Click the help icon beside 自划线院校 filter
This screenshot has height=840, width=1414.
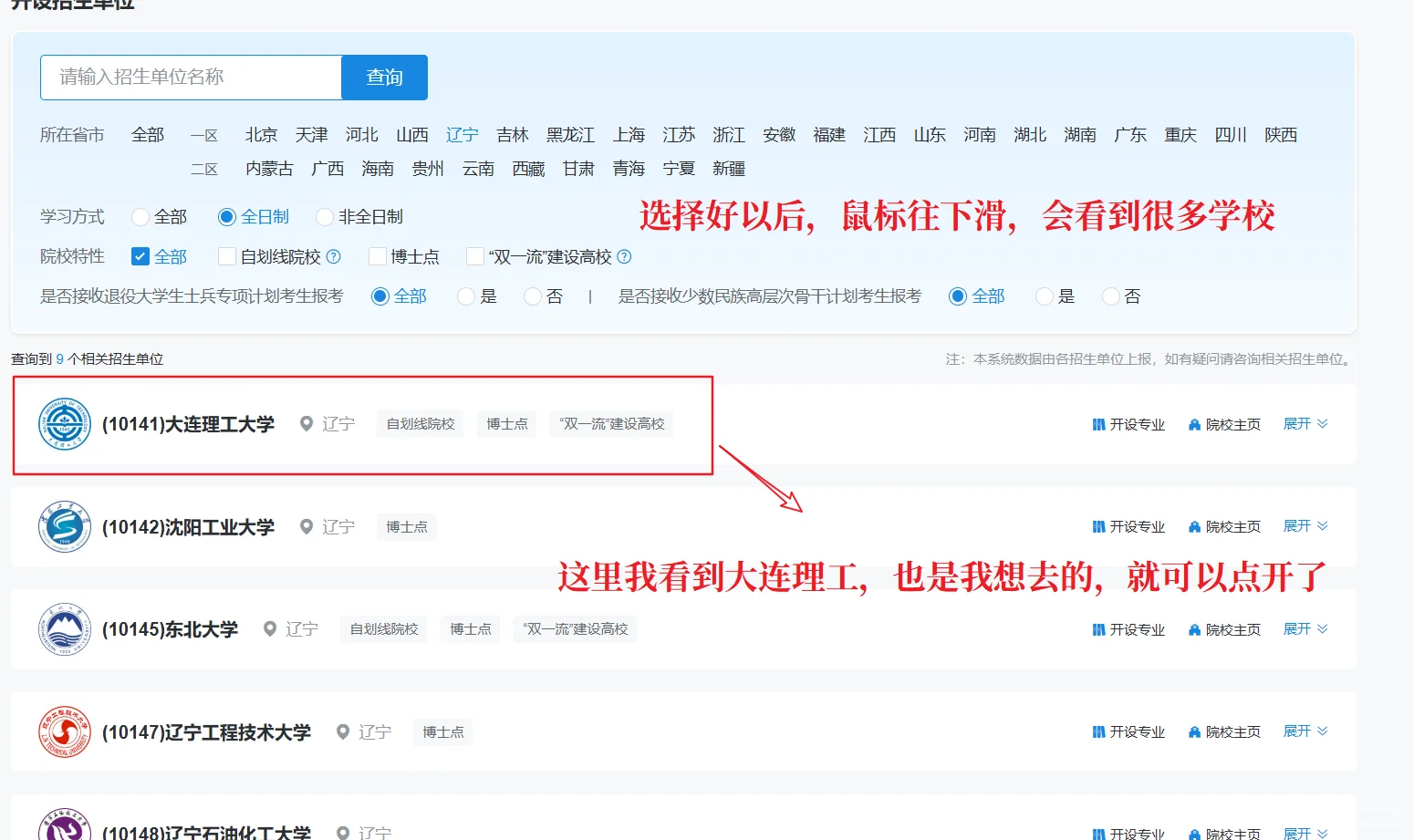(x=335, y=256)
